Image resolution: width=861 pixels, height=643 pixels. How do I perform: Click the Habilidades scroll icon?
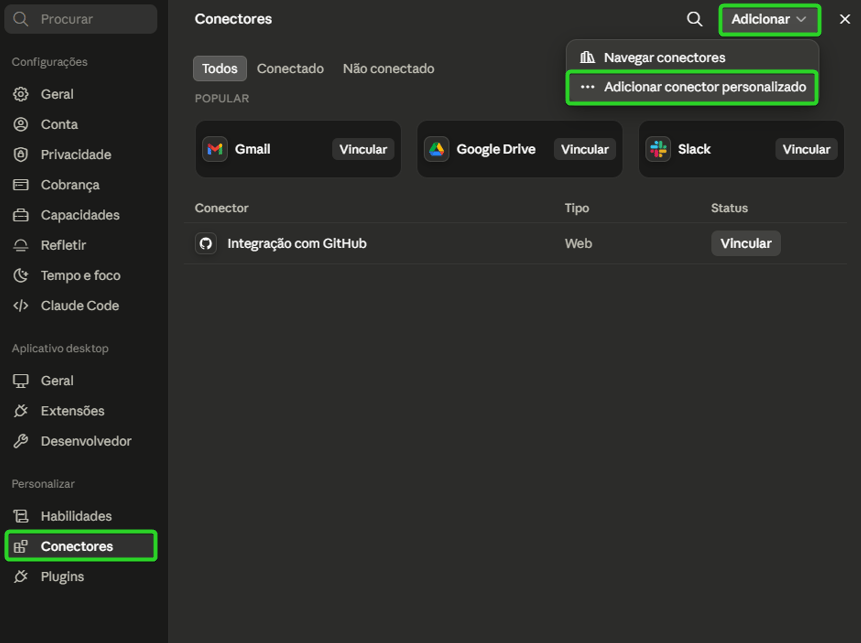coord(21,516)
